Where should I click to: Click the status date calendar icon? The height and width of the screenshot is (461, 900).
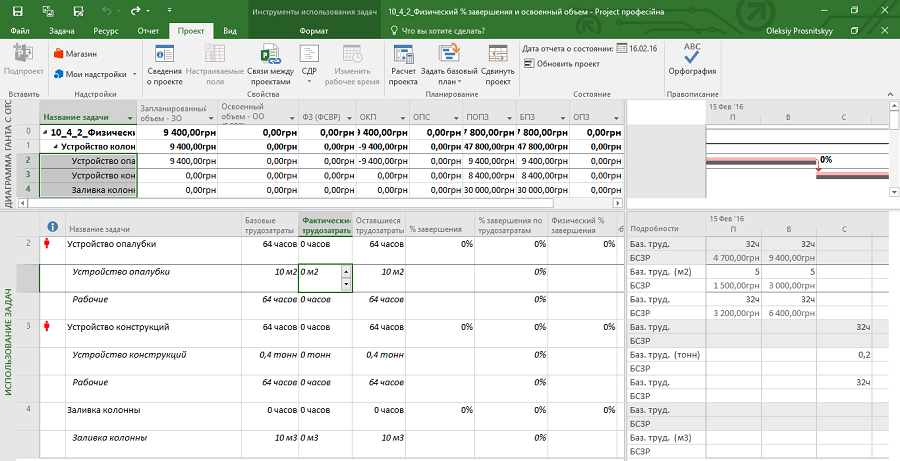coord(622,49)
